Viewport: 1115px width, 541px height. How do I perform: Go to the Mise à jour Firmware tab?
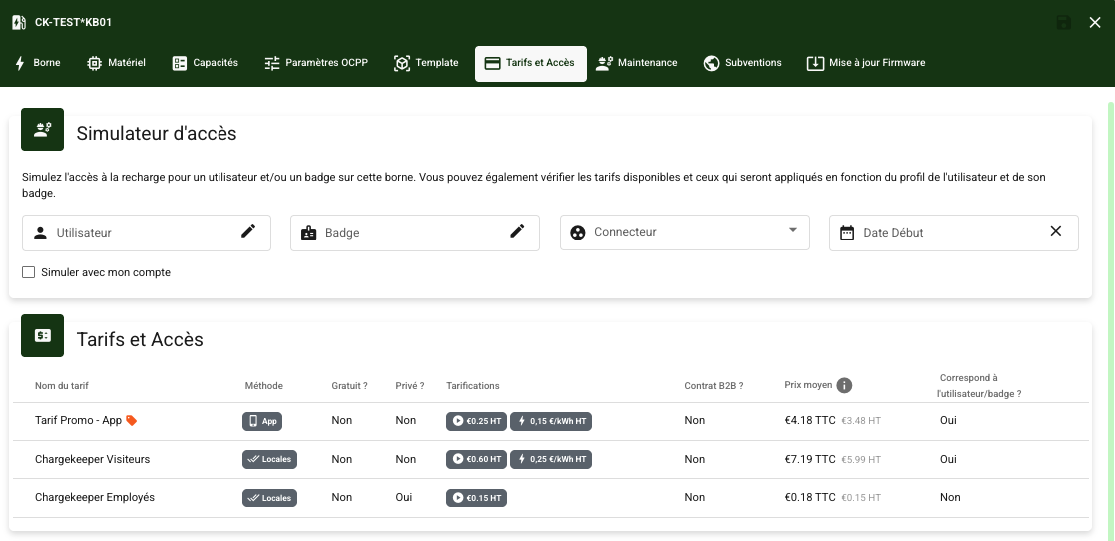point(866,63)
